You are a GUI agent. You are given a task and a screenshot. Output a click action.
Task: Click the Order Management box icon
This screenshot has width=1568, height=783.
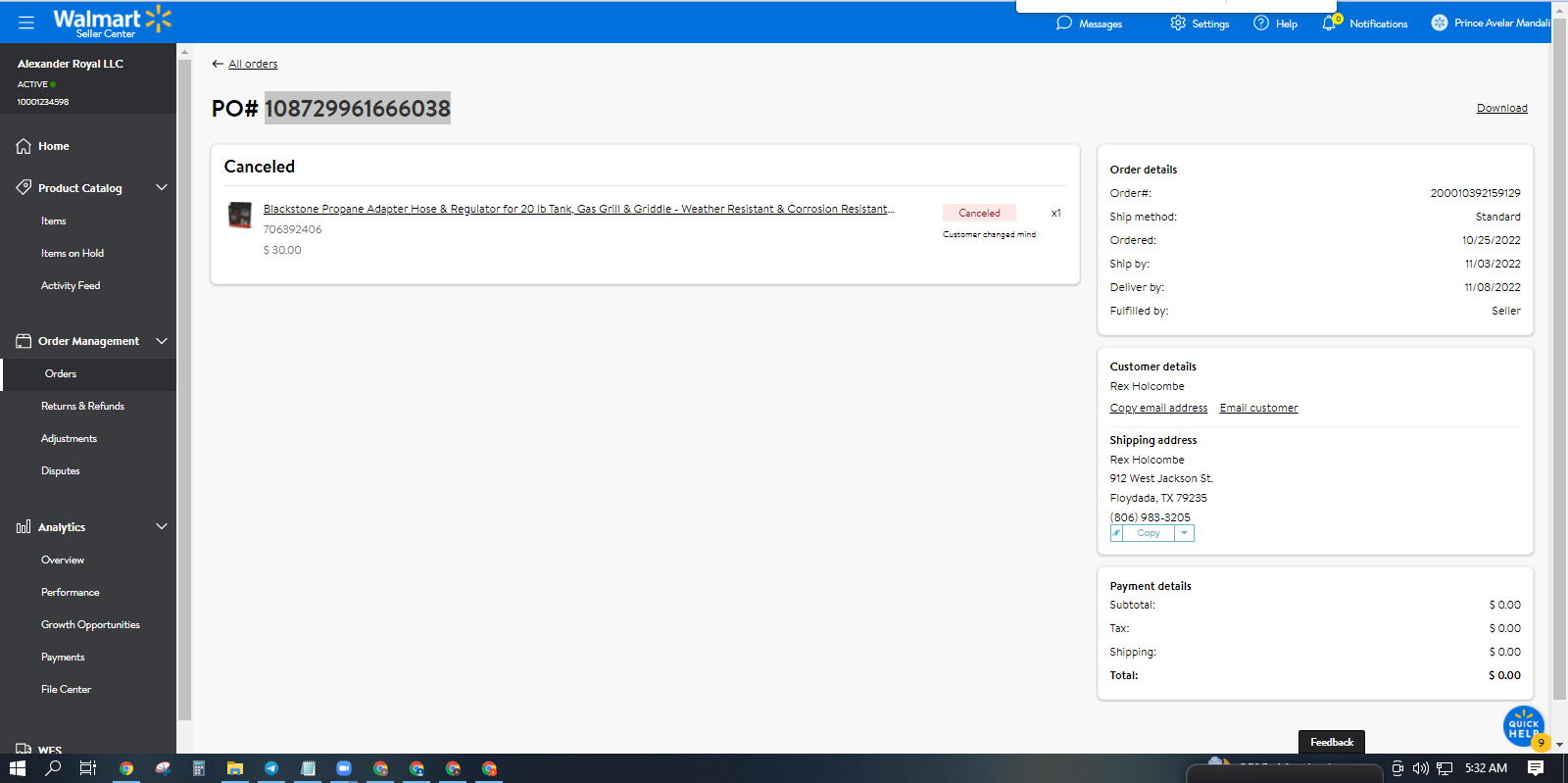(x=24, y=341)
